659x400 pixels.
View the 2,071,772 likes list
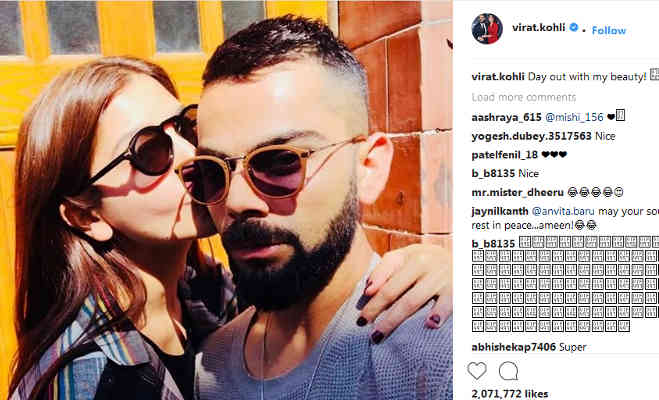(510, 394)
